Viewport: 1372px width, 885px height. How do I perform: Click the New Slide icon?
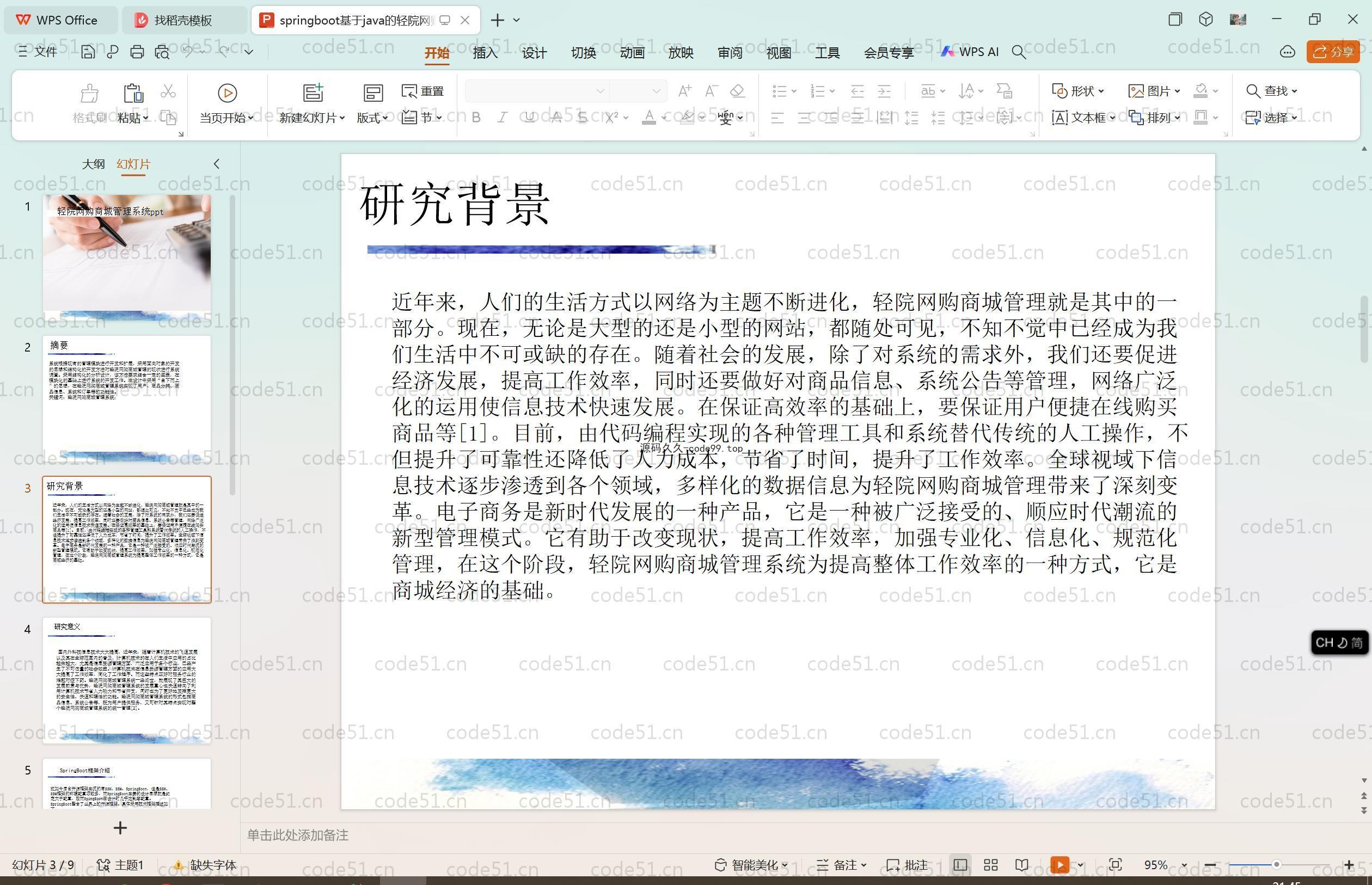[x=313, y=93]
